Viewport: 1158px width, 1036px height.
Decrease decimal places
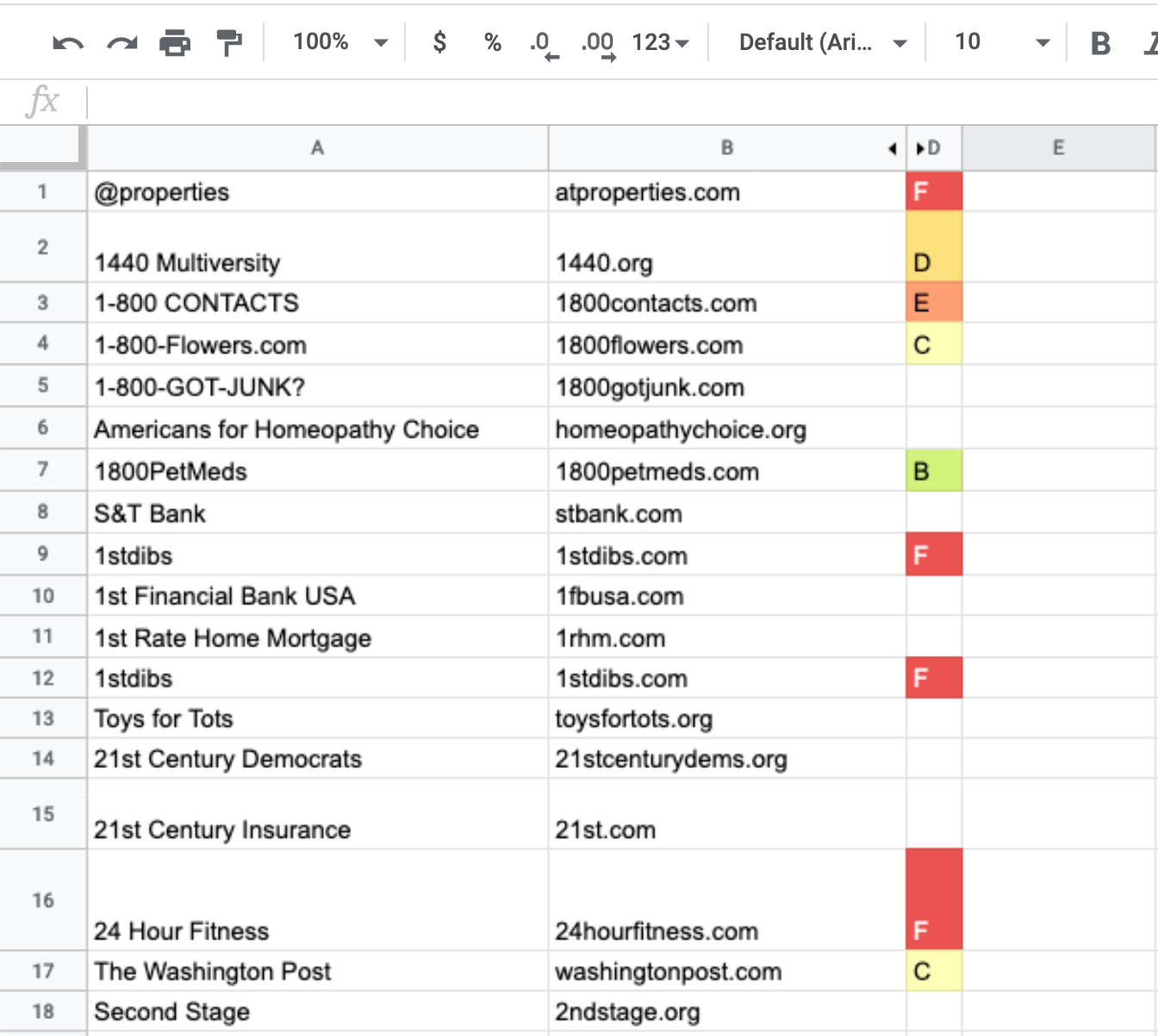point(544,44)
